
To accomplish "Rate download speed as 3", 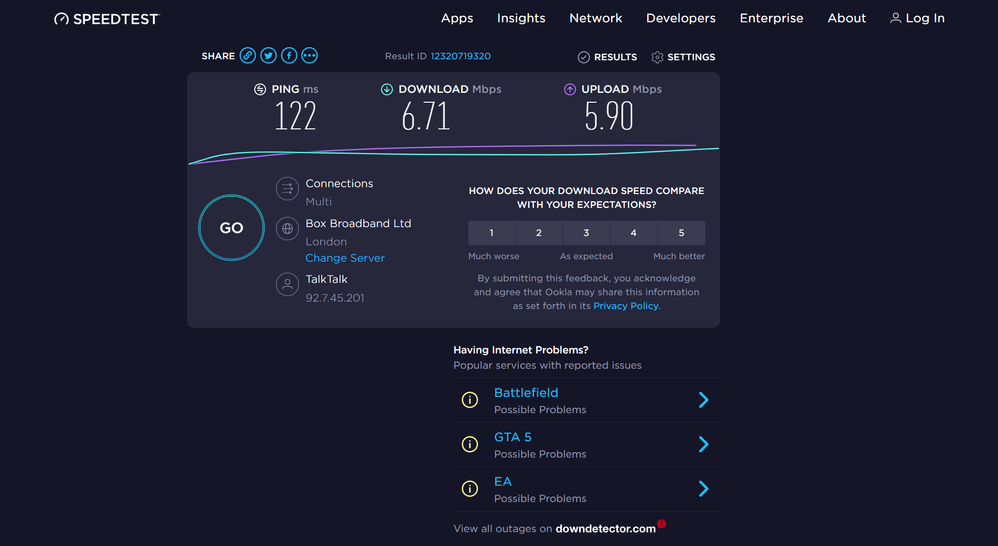I will [586, 233].
